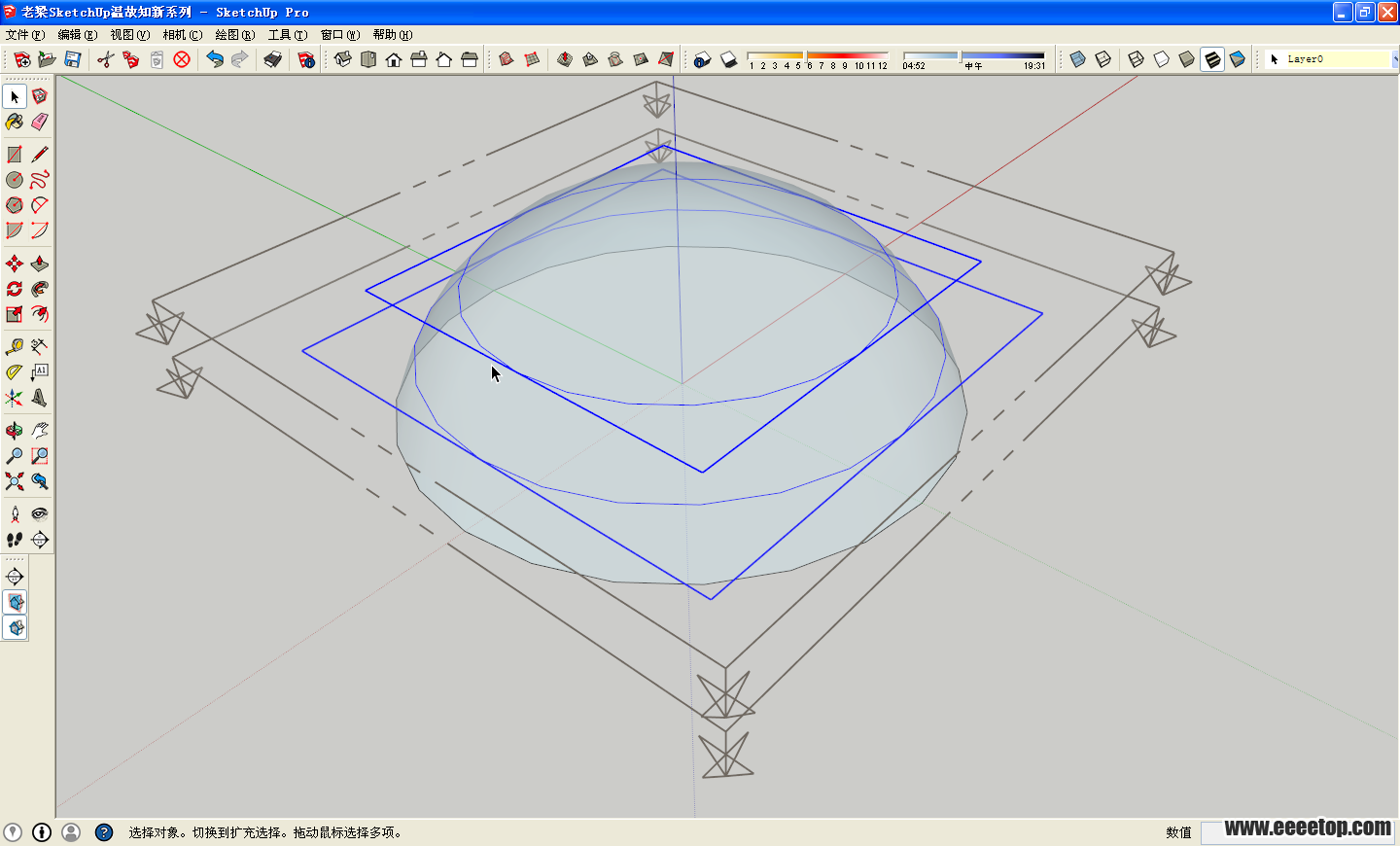Toggle shadows display on or off
Image resolution: width=1400 pixels, height=846 pixels.
tap(729, 59)
